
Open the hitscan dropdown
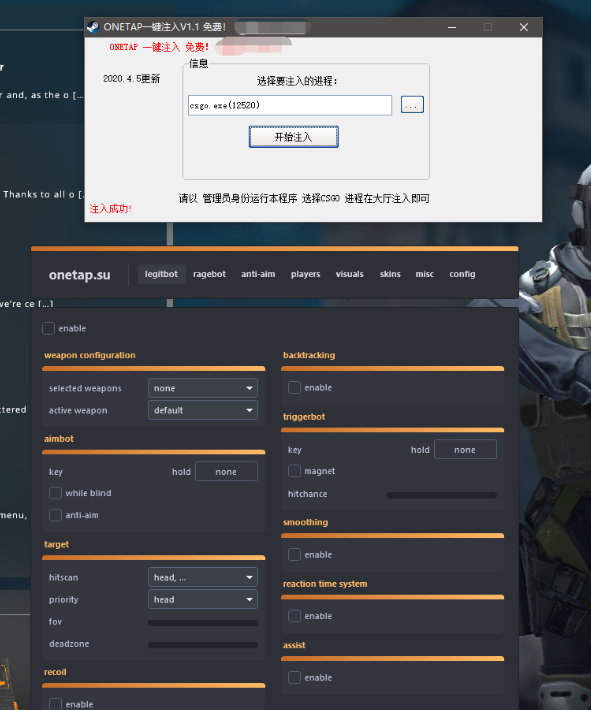pos(203,577)
